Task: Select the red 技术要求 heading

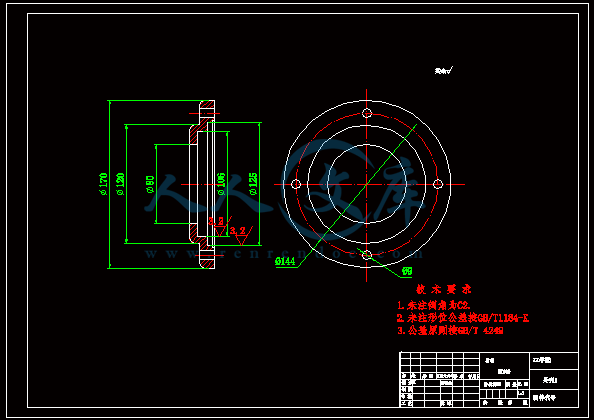Action: [443, 290]
